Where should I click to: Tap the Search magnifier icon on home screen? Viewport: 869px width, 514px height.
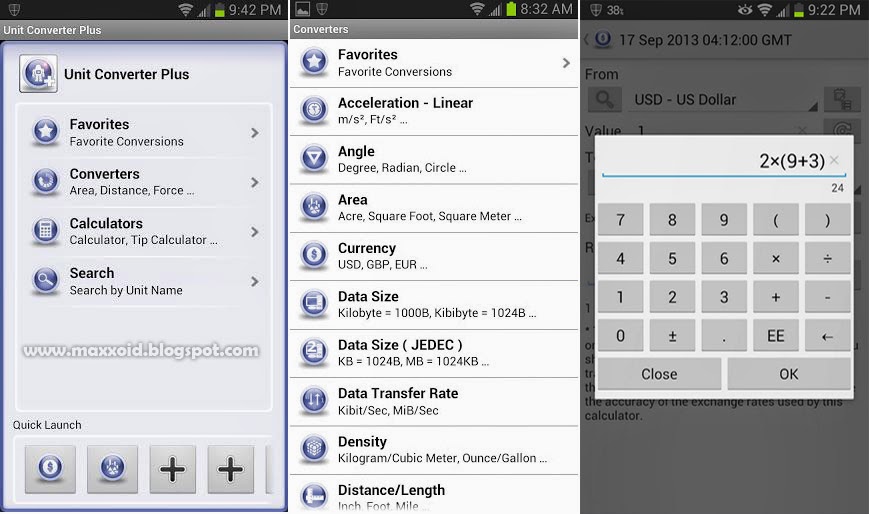coord(46,280)
